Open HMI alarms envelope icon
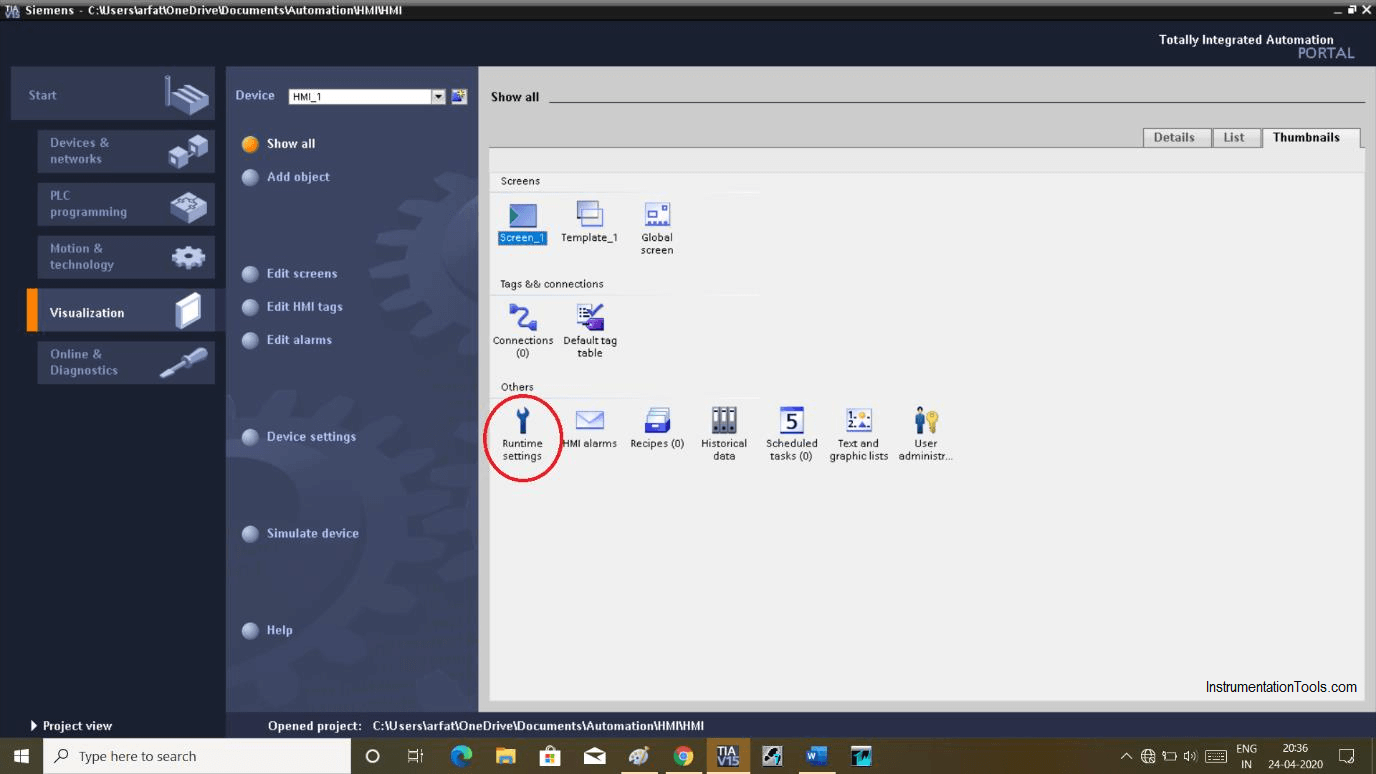Screen dimensions: 1376x774 pyautogui.click(x=590, y=428)
